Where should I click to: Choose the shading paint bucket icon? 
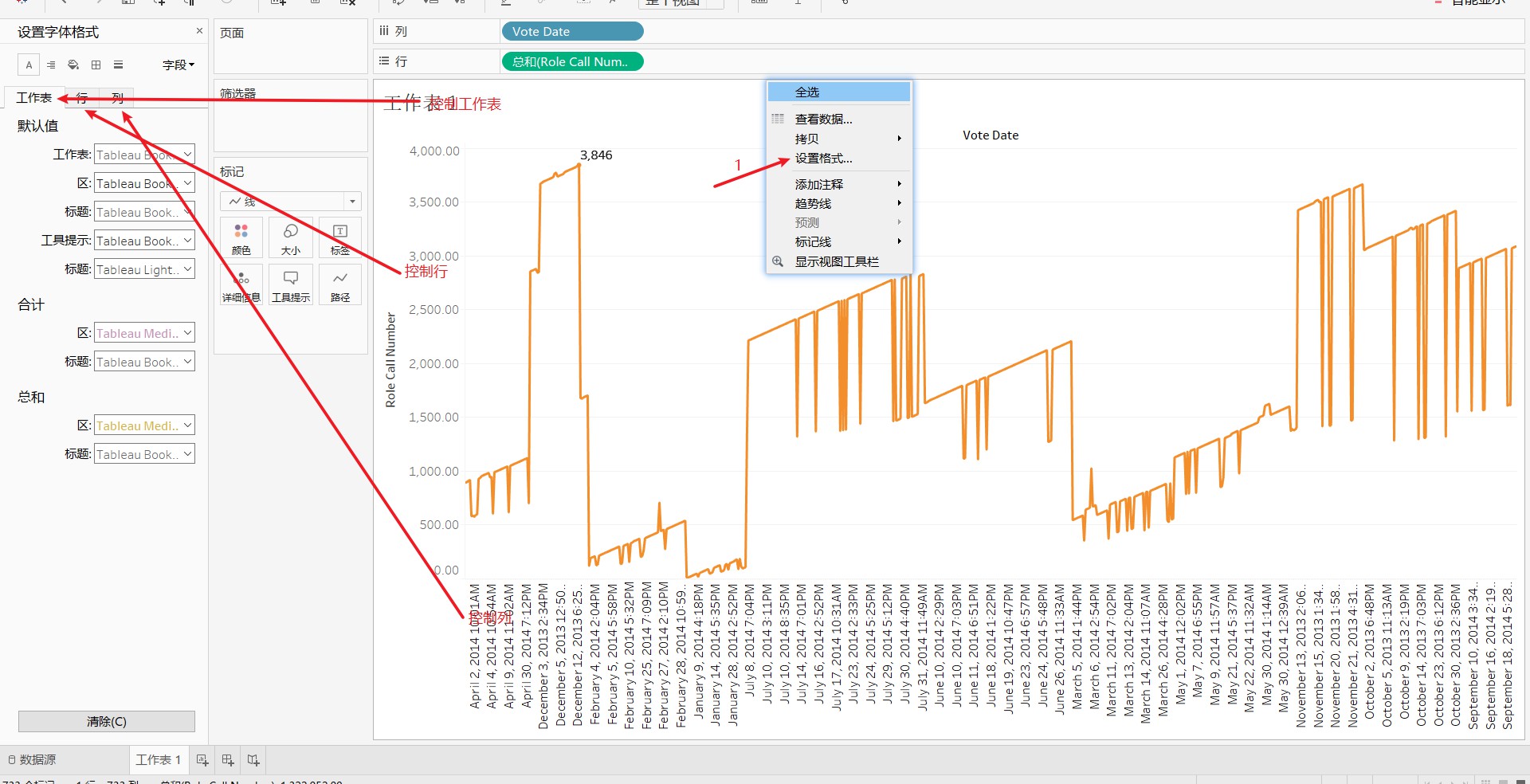pyautogui.click(x=73, y=65)
